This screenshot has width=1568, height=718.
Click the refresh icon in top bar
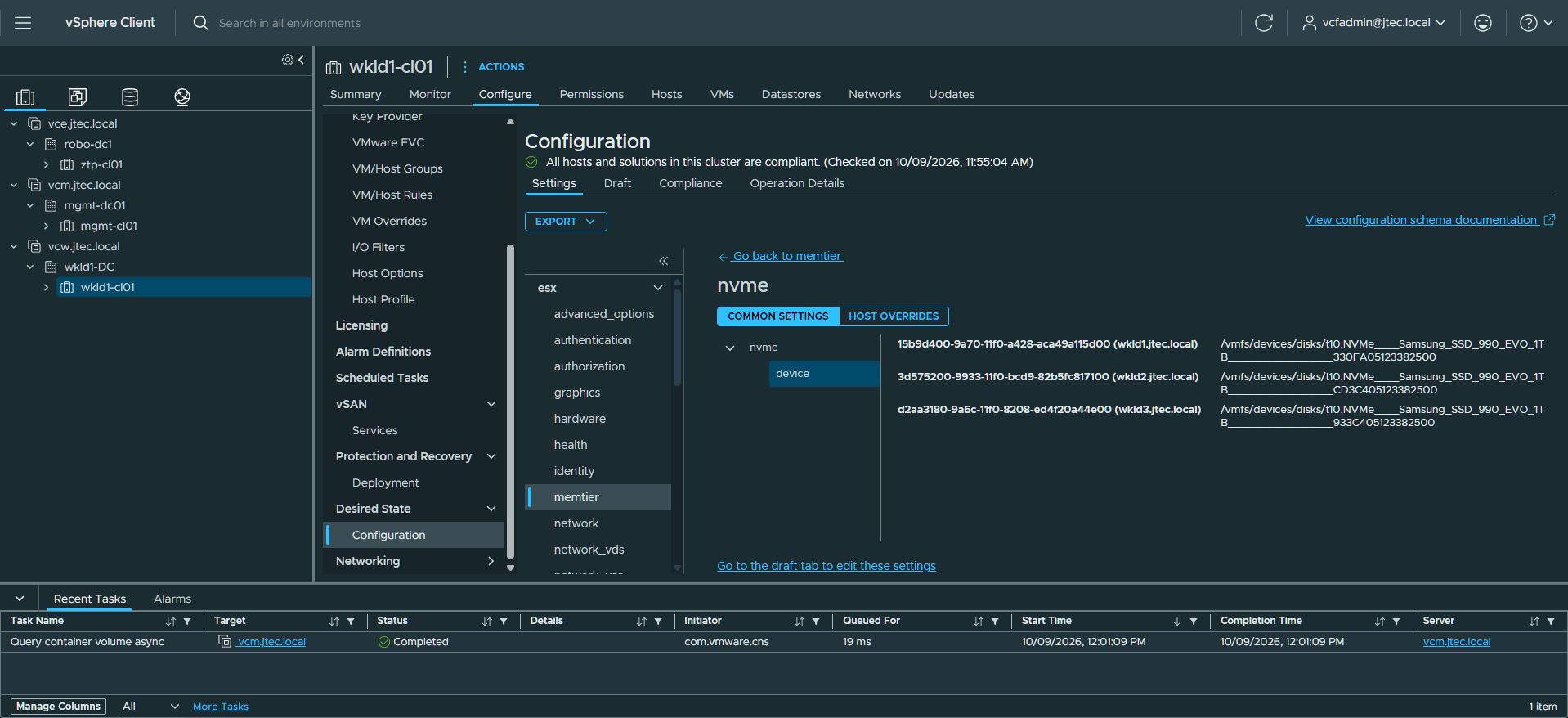coord(1264,23)
